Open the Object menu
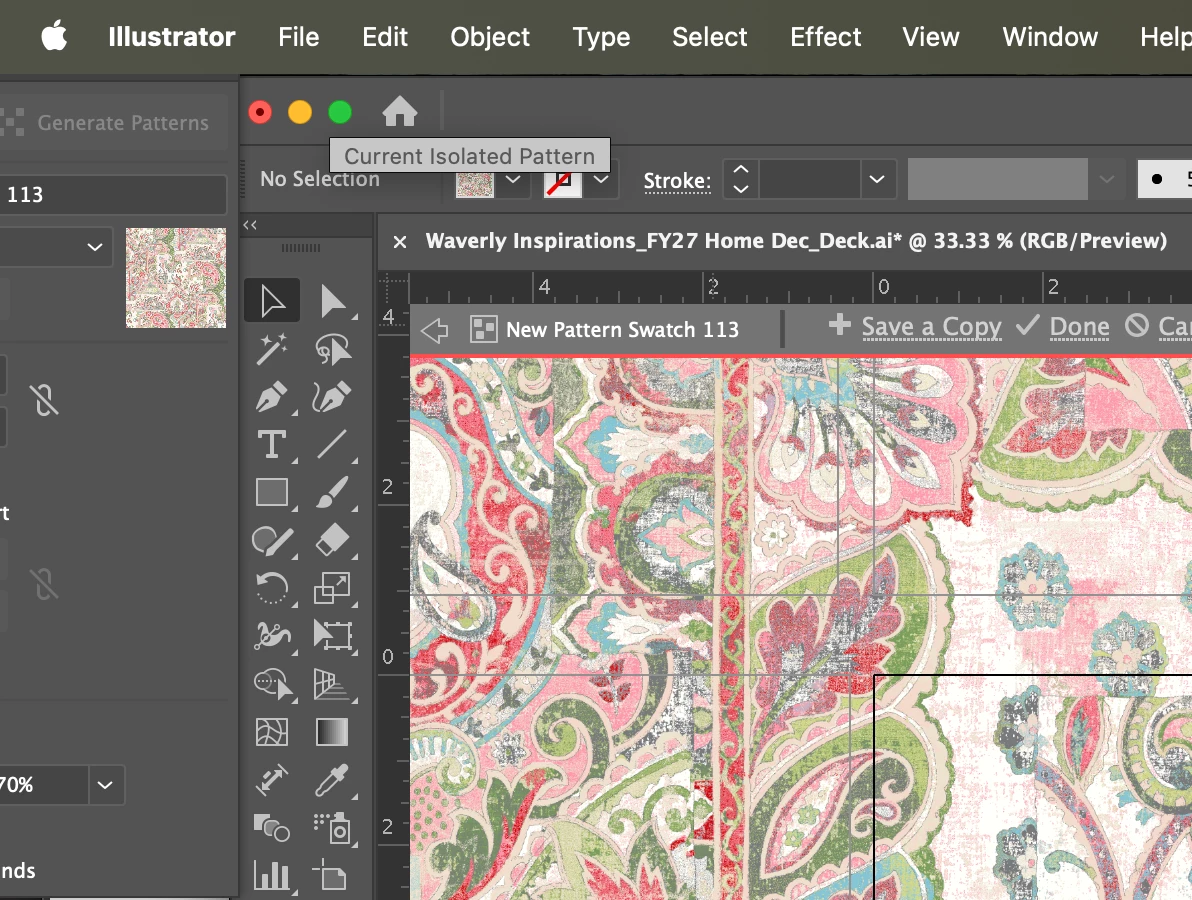Viewport: 1192px width, 900px height. [x=490, y=36]
